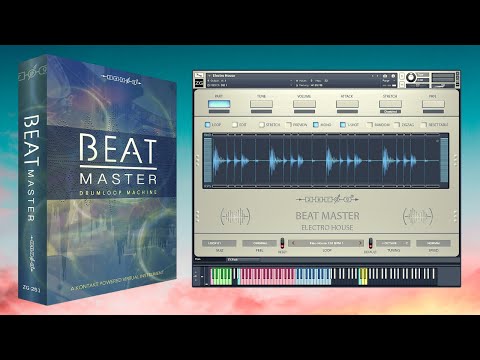
Task: Click the rightmost top-row button
Action: coord(433,104)
